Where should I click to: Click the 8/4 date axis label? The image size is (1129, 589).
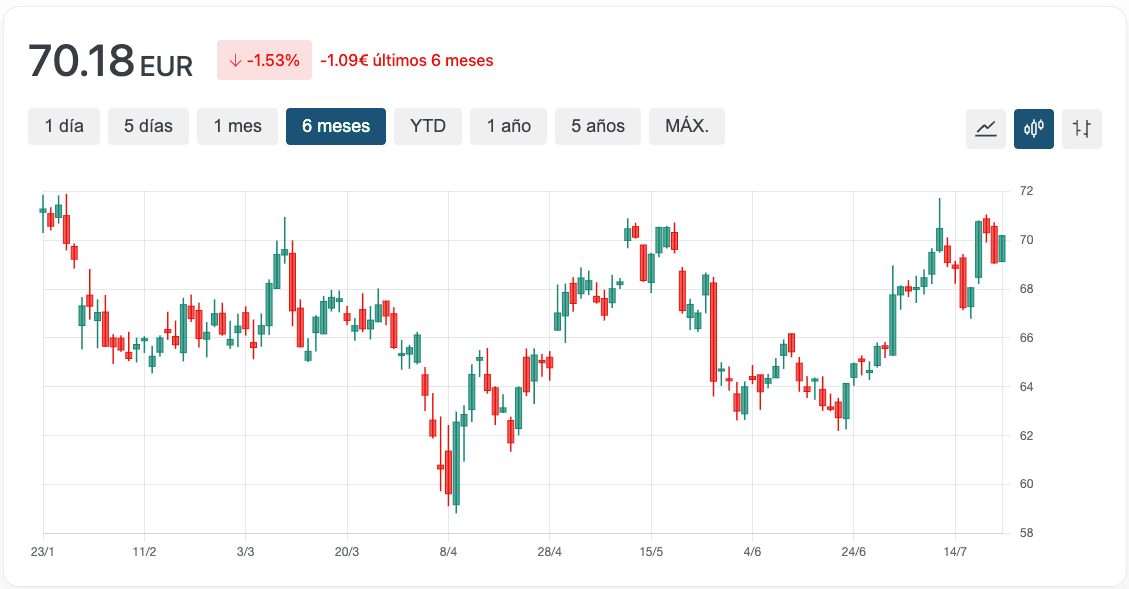[448, 552]
